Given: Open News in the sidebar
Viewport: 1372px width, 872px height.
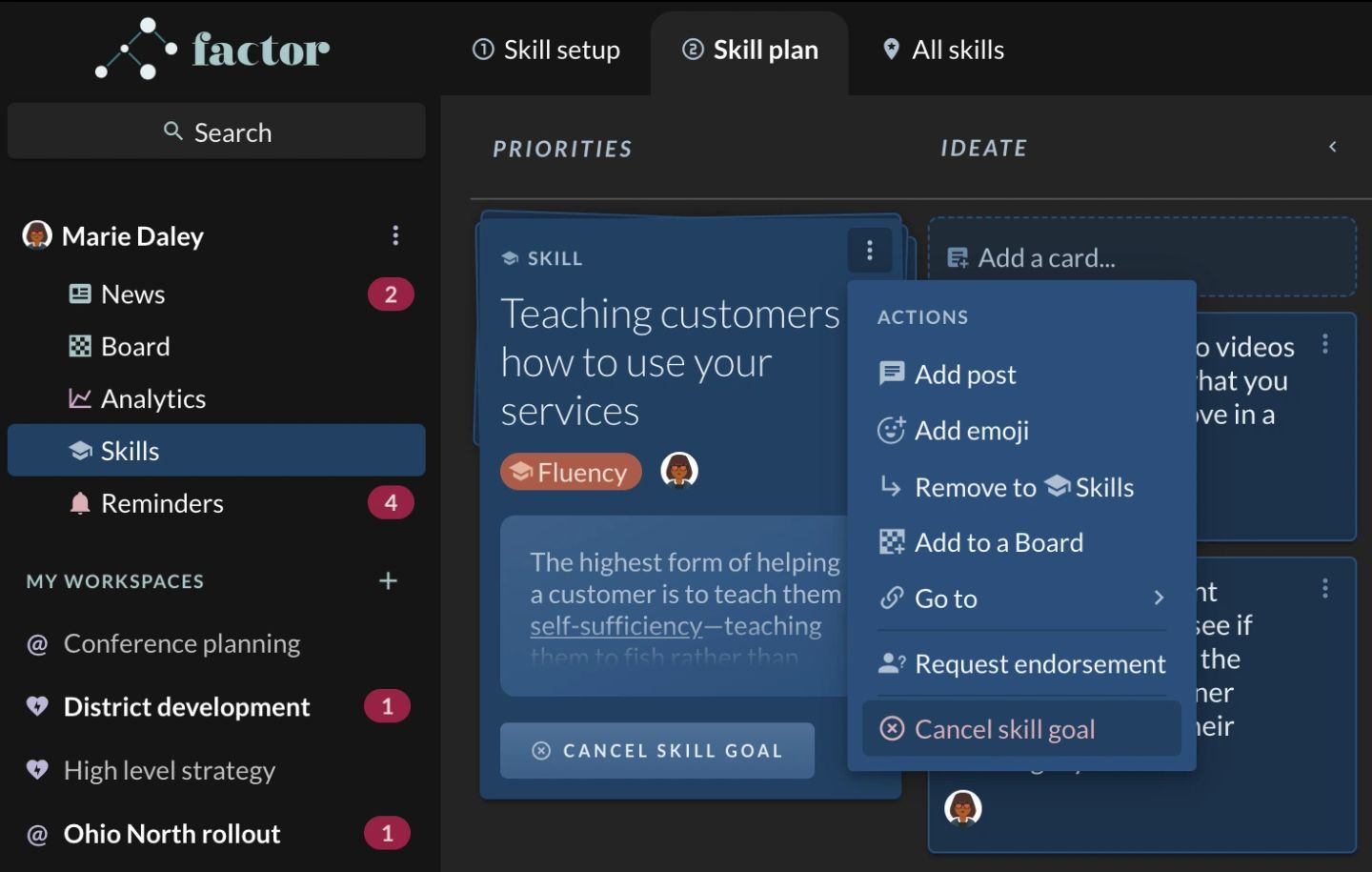Looking at the screenshot, I should click(x=216, y=294).
